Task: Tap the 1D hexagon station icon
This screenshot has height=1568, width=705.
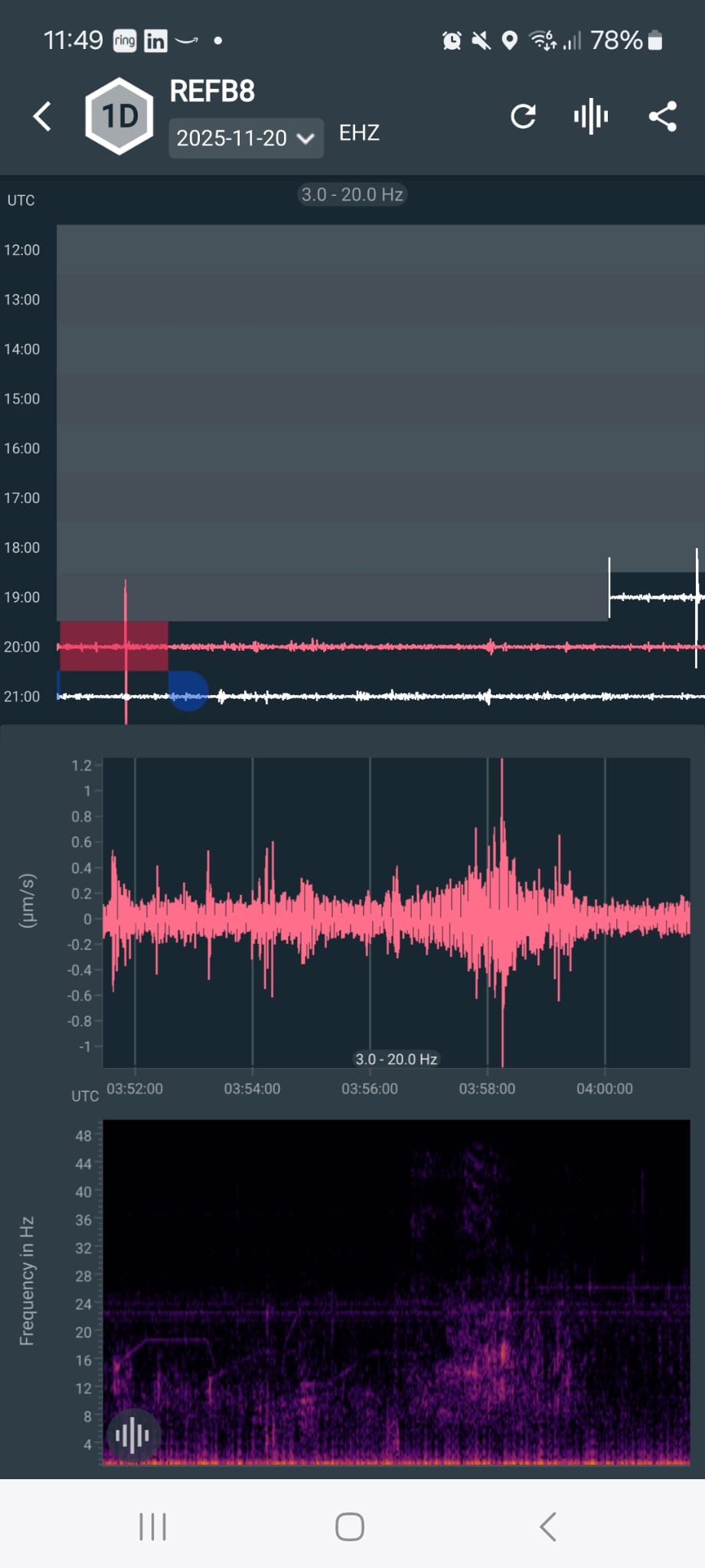Action: pyautogui.click(x=119, y=116)
